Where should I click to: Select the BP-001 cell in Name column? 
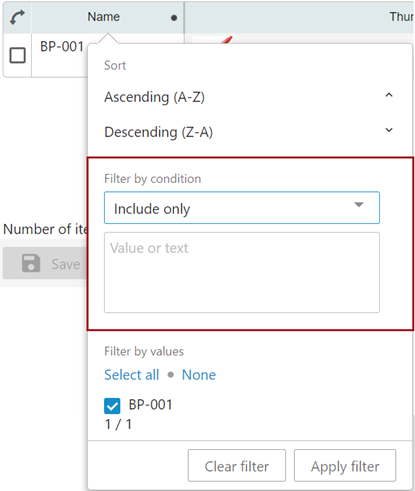[x=62, y=47]
